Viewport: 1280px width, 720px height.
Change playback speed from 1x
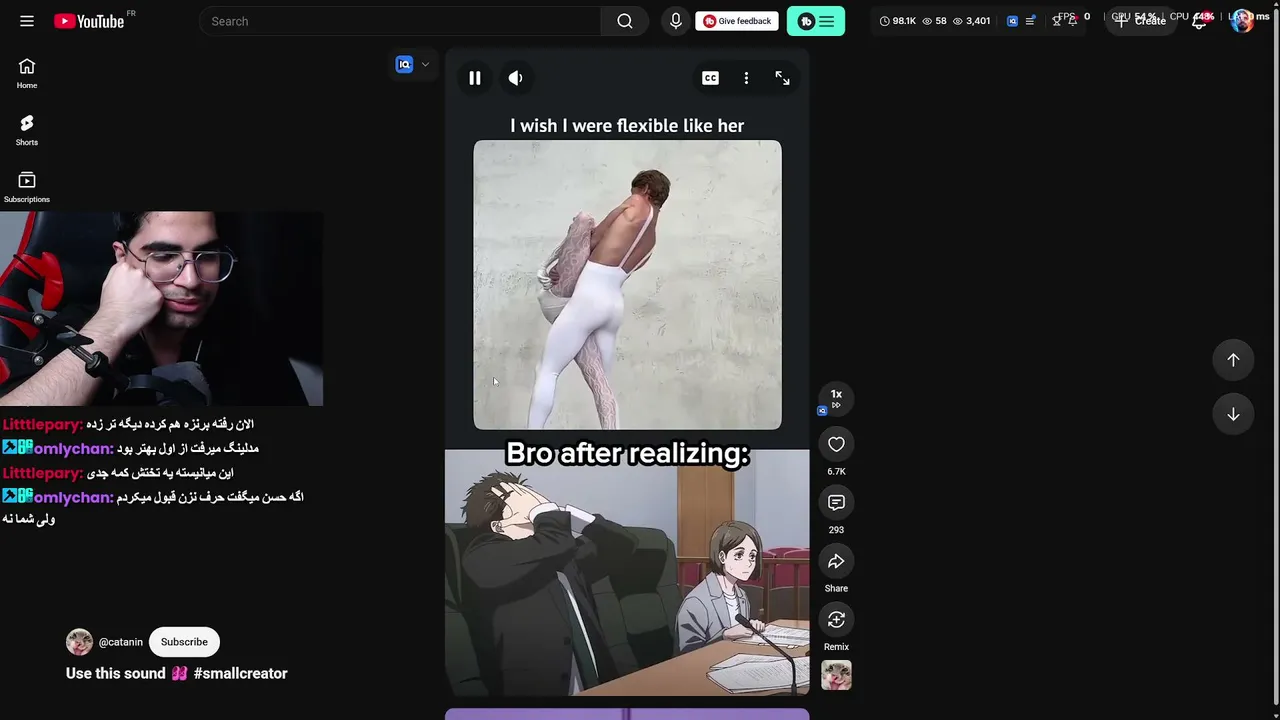(x=836, y=398)
